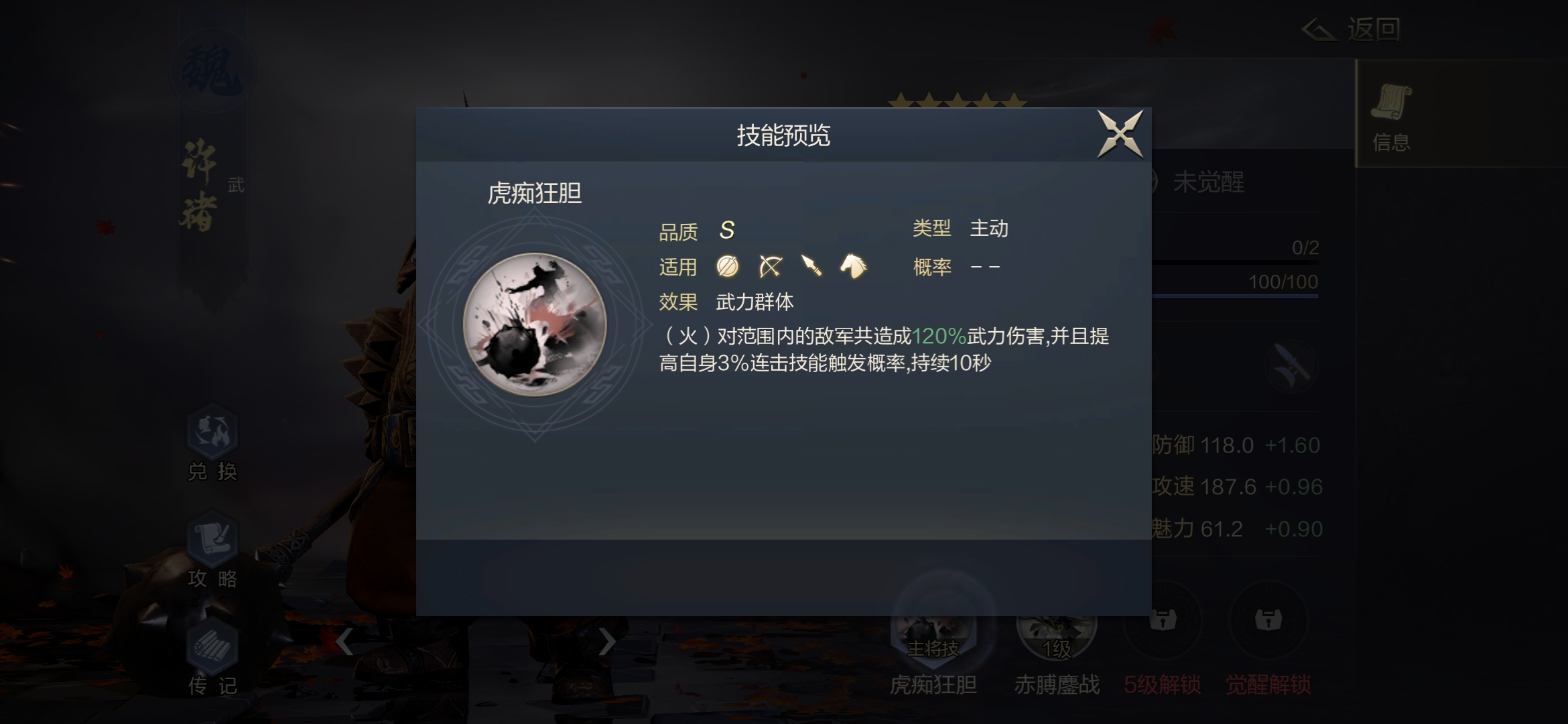Tap the 返回 back button

(x=1351, y=29)
